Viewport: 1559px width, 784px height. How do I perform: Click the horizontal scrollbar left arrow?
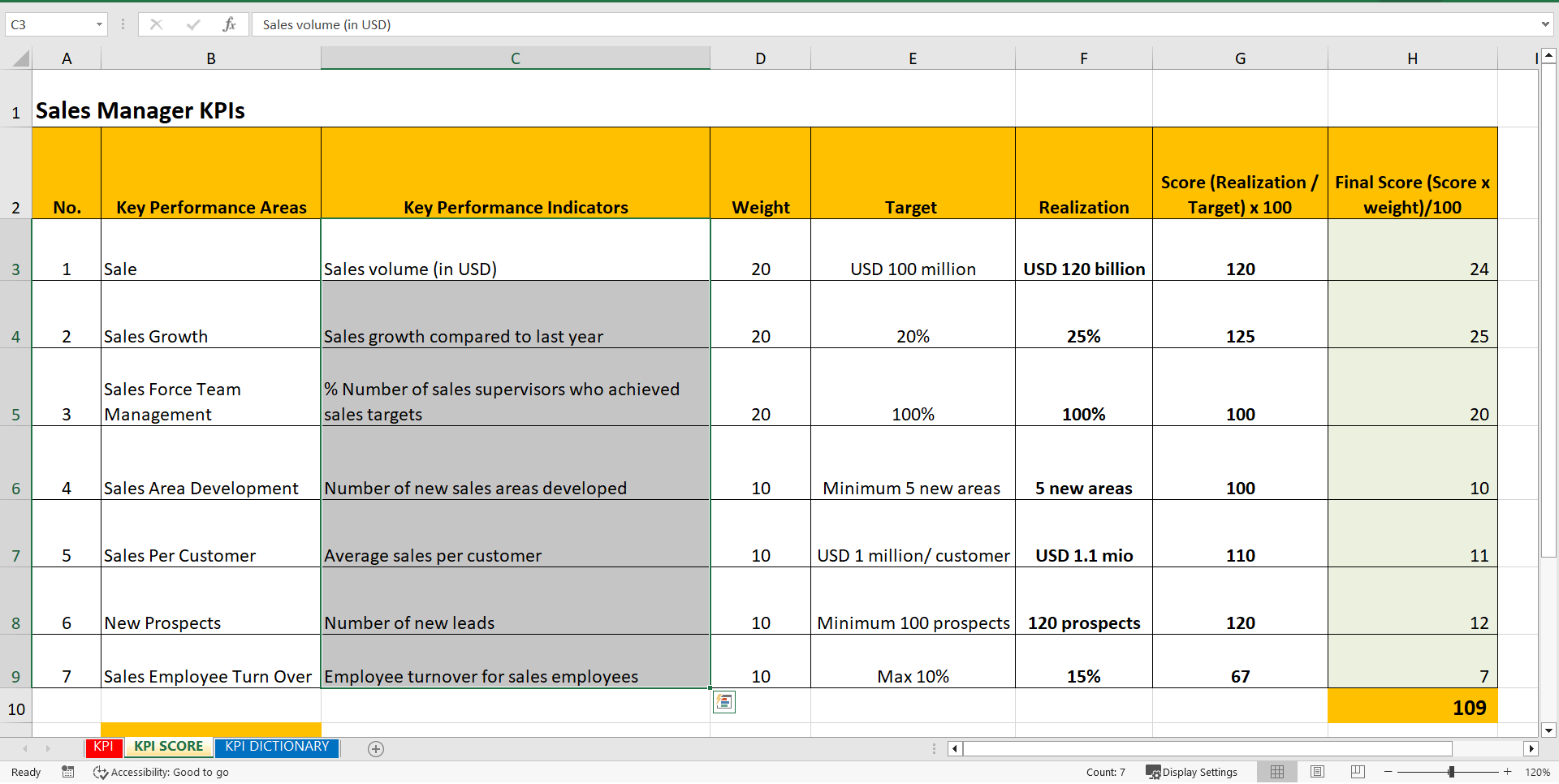pos(955,748)
